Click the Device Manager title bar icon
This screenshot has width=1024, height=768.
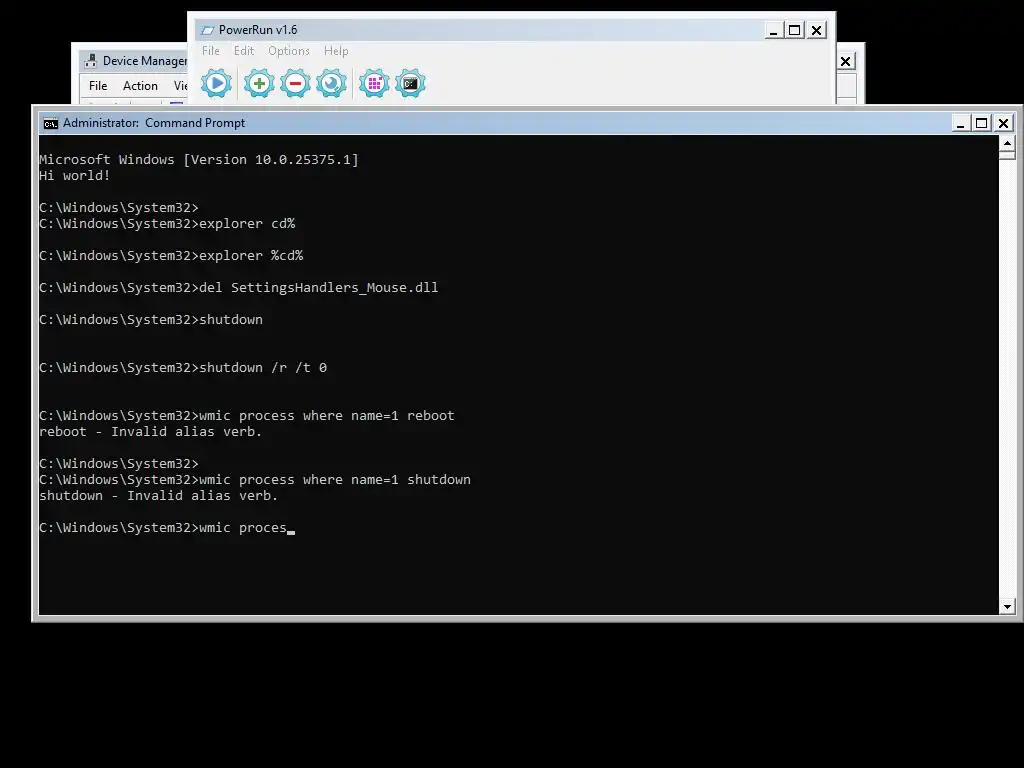[91, 61]
